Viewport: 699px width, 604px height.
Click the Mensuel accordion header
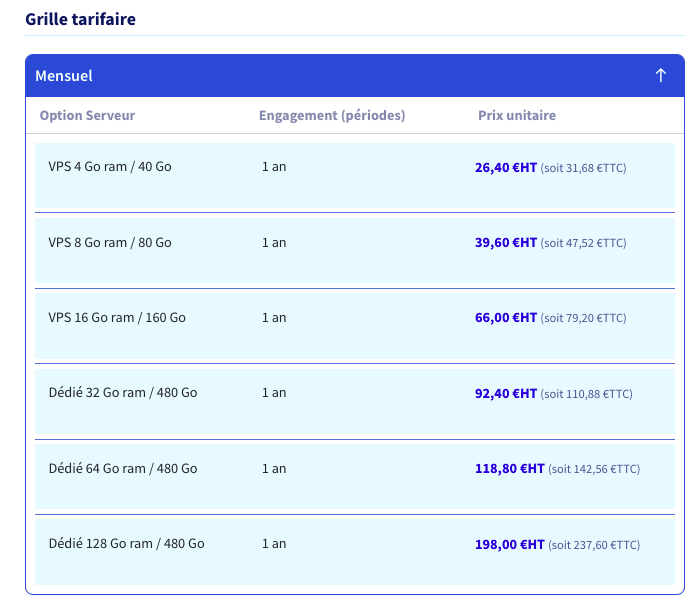coord(355,76)
